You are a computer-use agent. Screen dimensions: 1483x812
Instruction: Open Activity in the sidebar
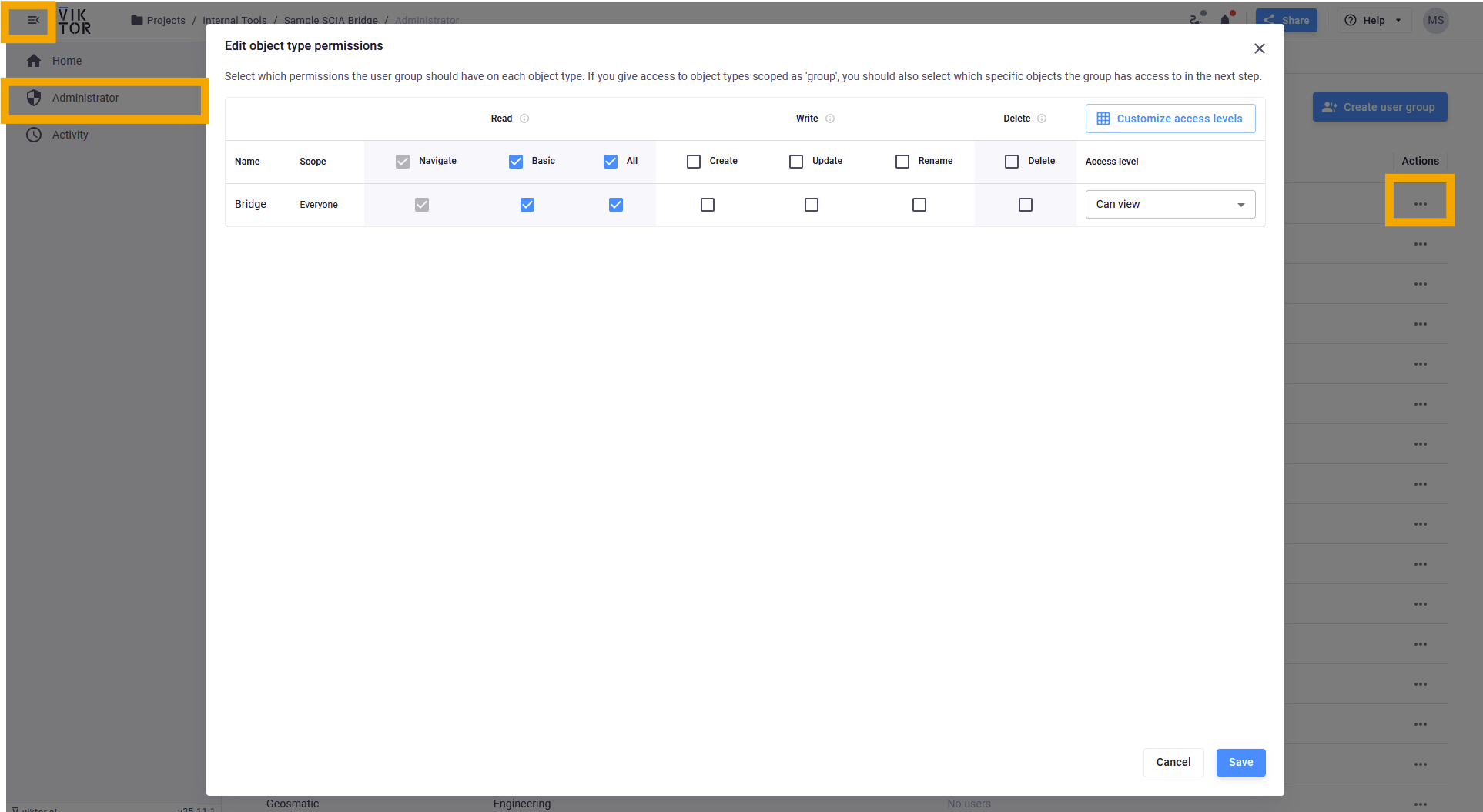[70, 135]
